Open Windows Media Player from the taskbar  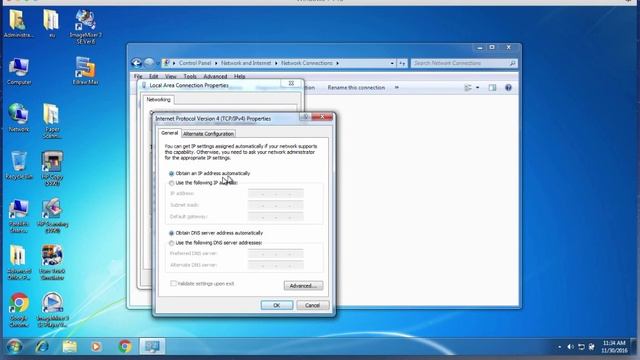pyautogui.click(x=96, y=347)
